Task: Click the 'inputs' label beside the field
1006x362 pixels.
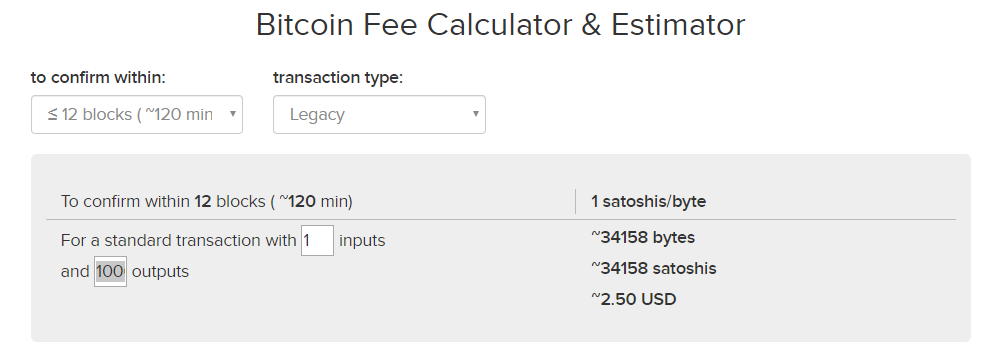Action: pos(362,241)
